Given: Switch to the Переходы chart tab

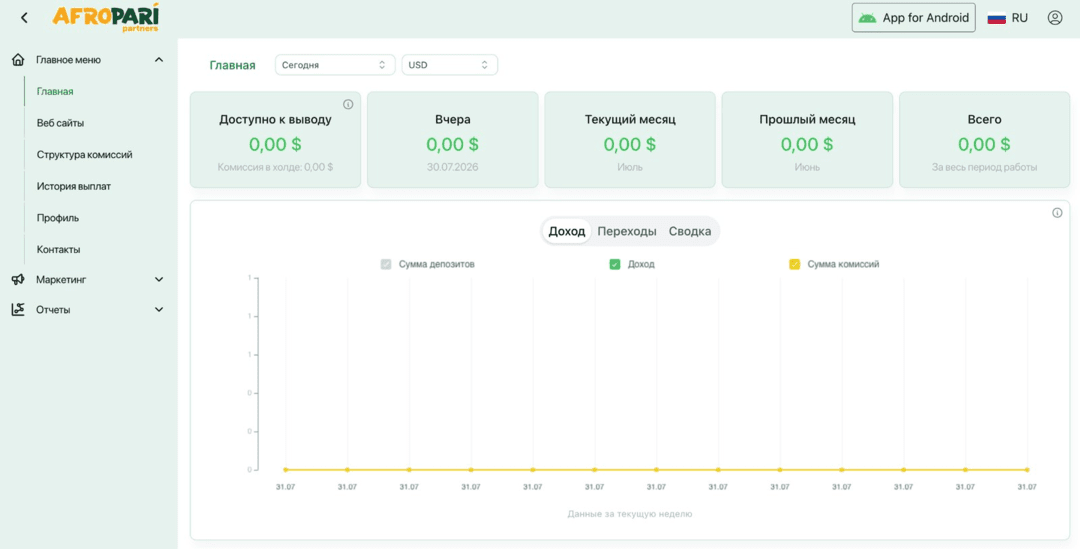Looking at the screenshot, I should [627, 231].
